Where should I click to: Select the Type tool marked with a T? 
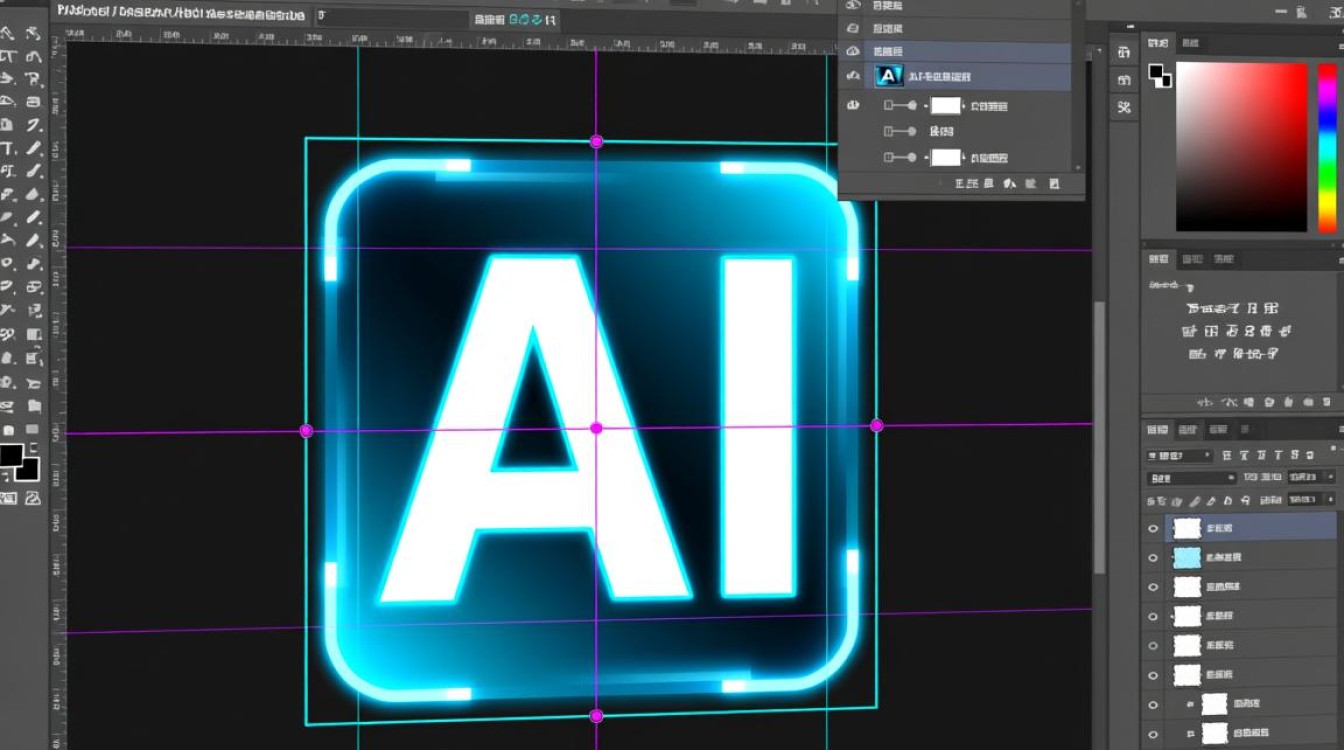tap(8, 148)
